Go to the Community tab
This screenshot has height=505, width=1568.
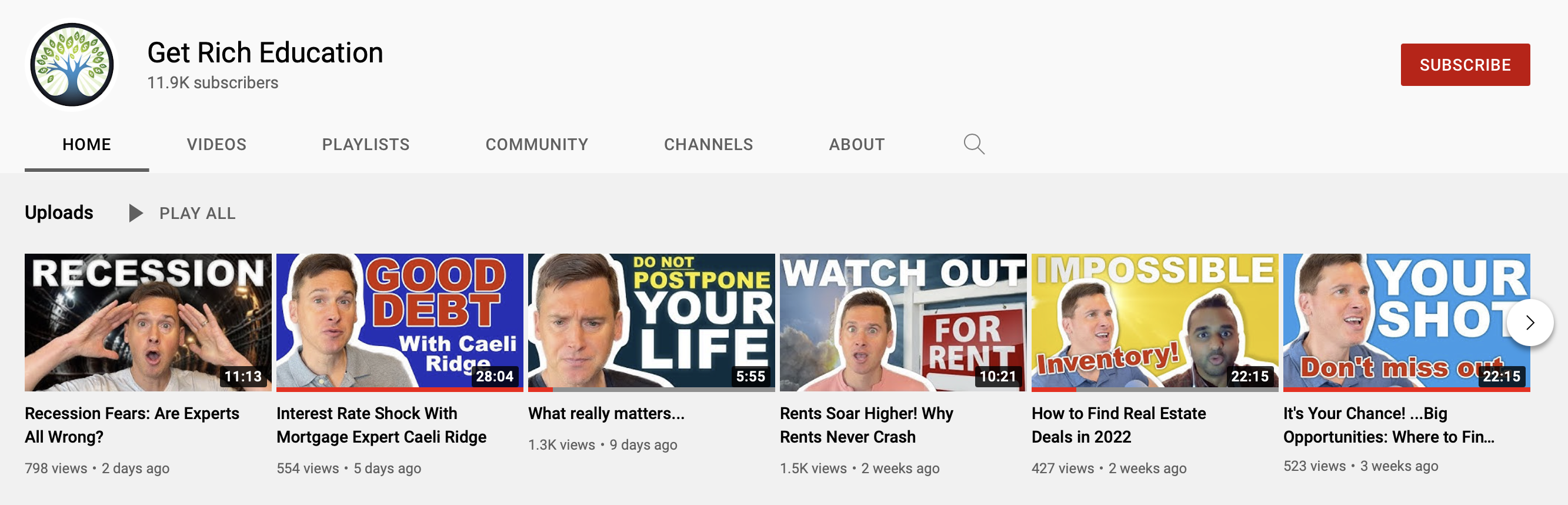click(536, 144)
